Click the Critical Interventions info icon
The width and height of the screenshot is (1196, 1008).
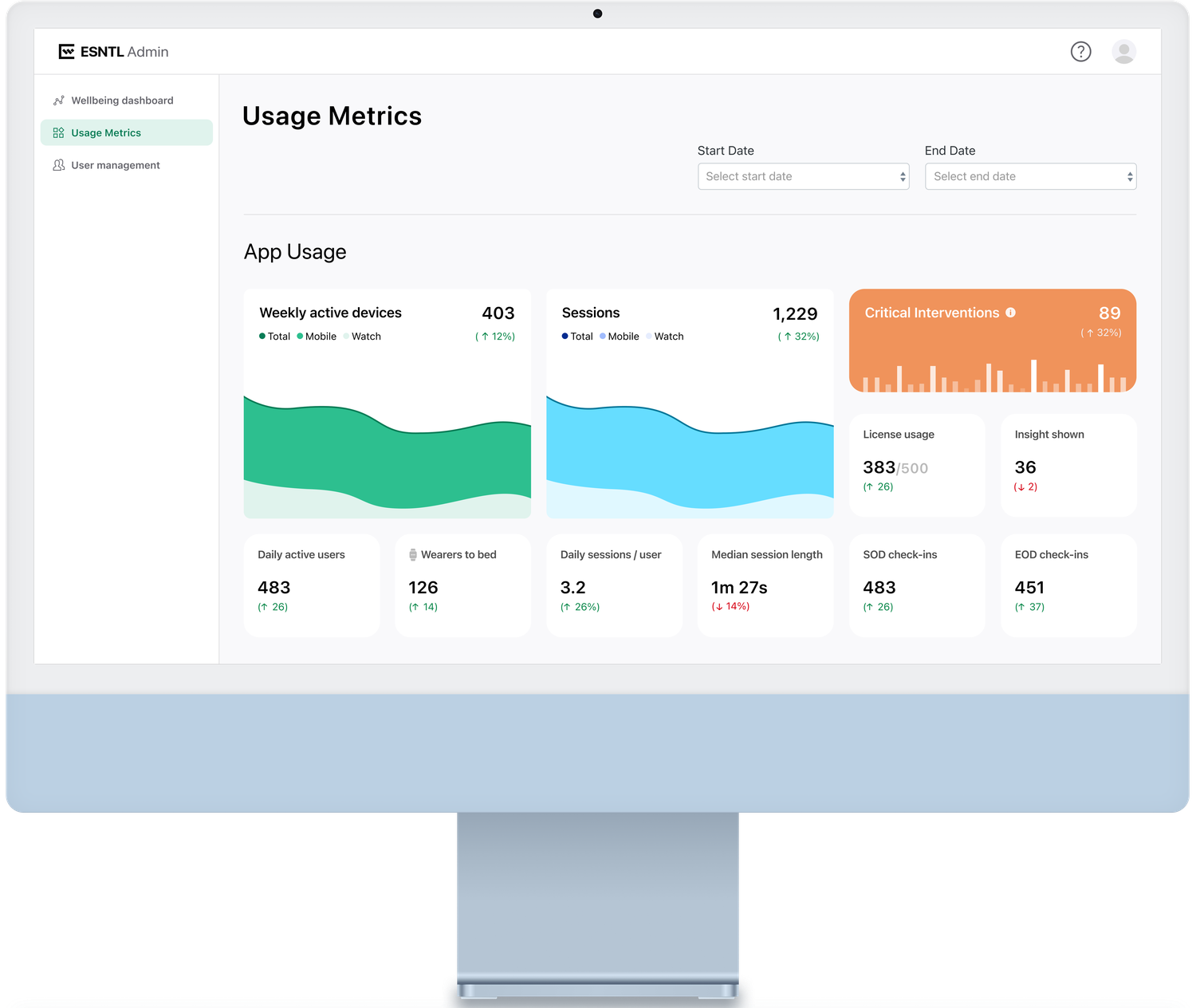[x=1010, y=313]
